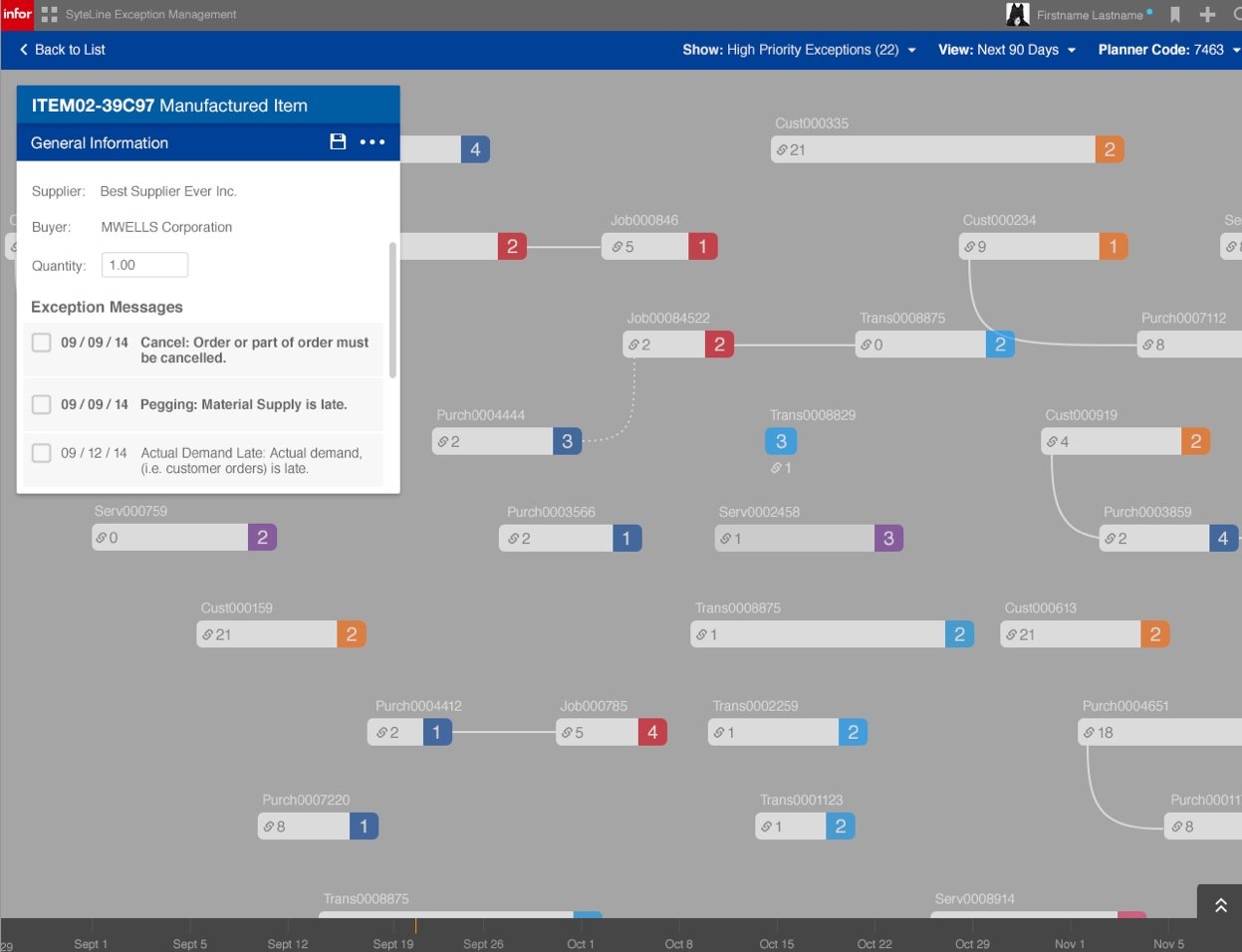
Task: Click the Purch0004651 bar
Action: point(1160,732)
